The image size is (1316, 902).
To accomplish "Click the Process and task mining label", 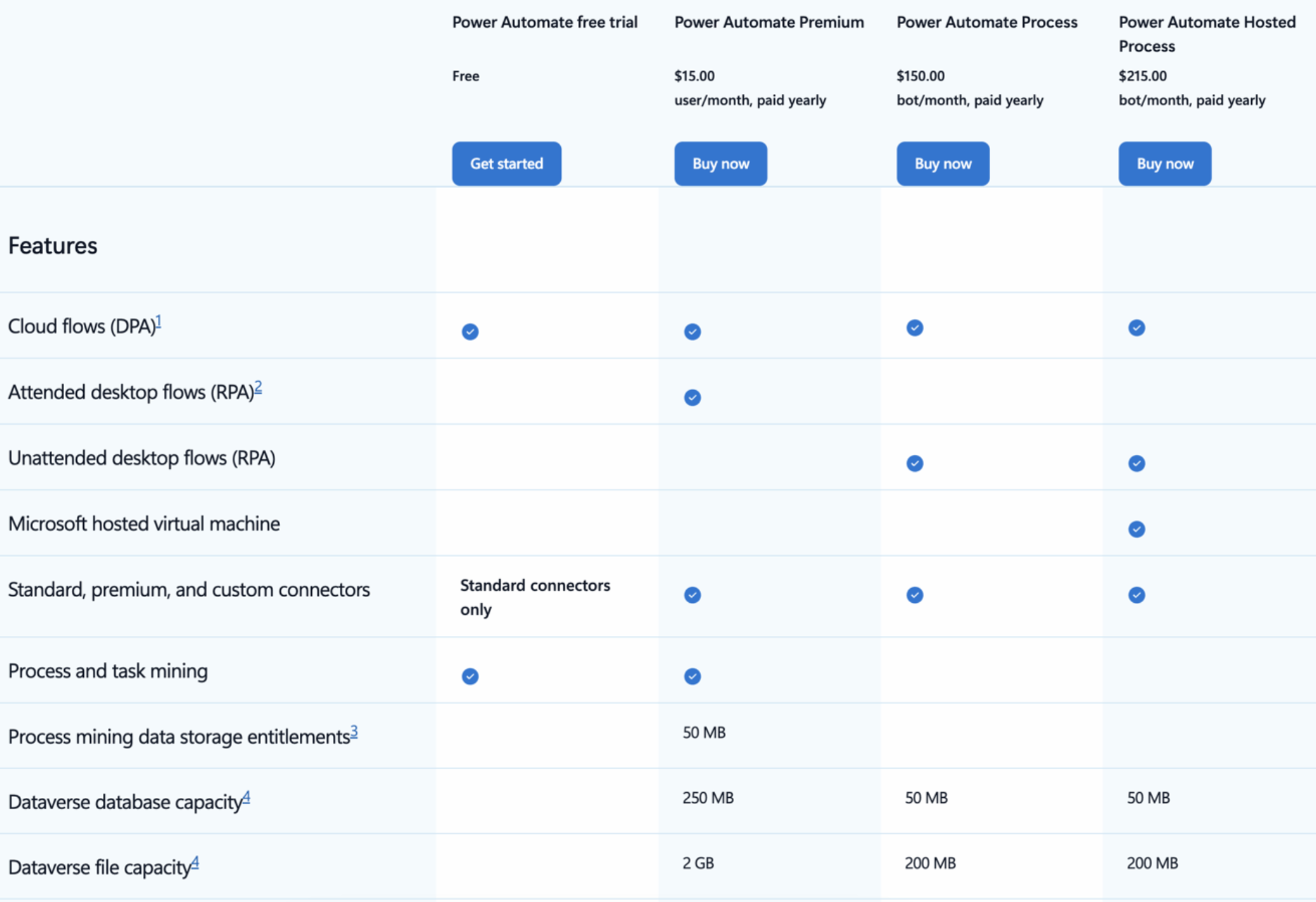I will [x=108, y=671].
